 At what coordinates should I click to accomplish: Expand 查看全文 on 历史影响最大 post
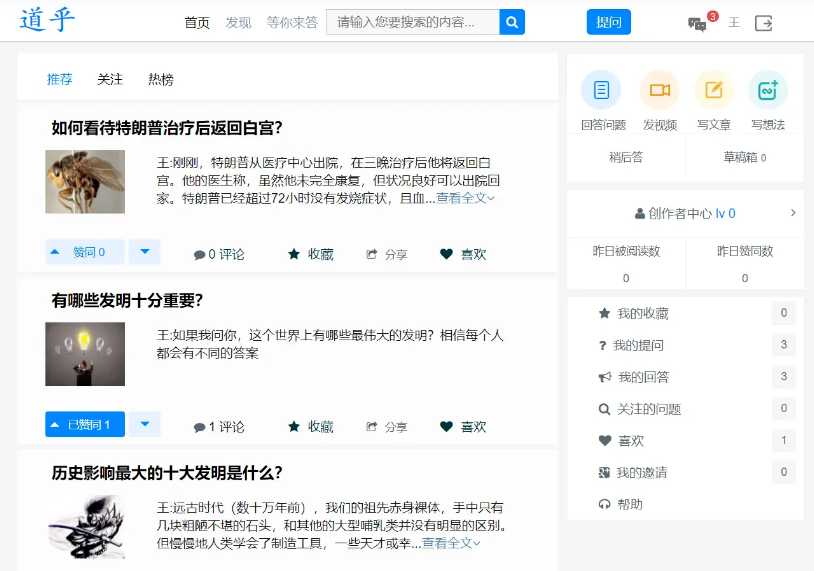451,543
